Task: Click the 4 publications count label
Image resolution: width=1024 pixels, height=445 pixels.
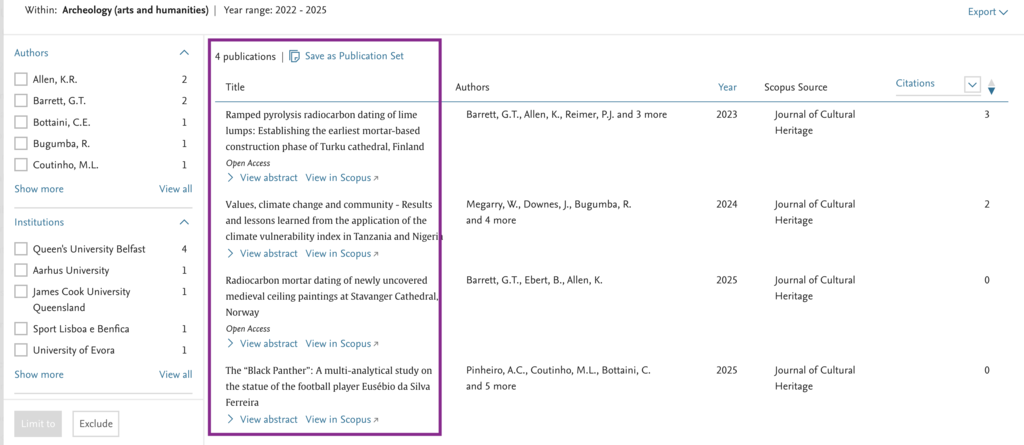Action: click(x=246, y=57)
